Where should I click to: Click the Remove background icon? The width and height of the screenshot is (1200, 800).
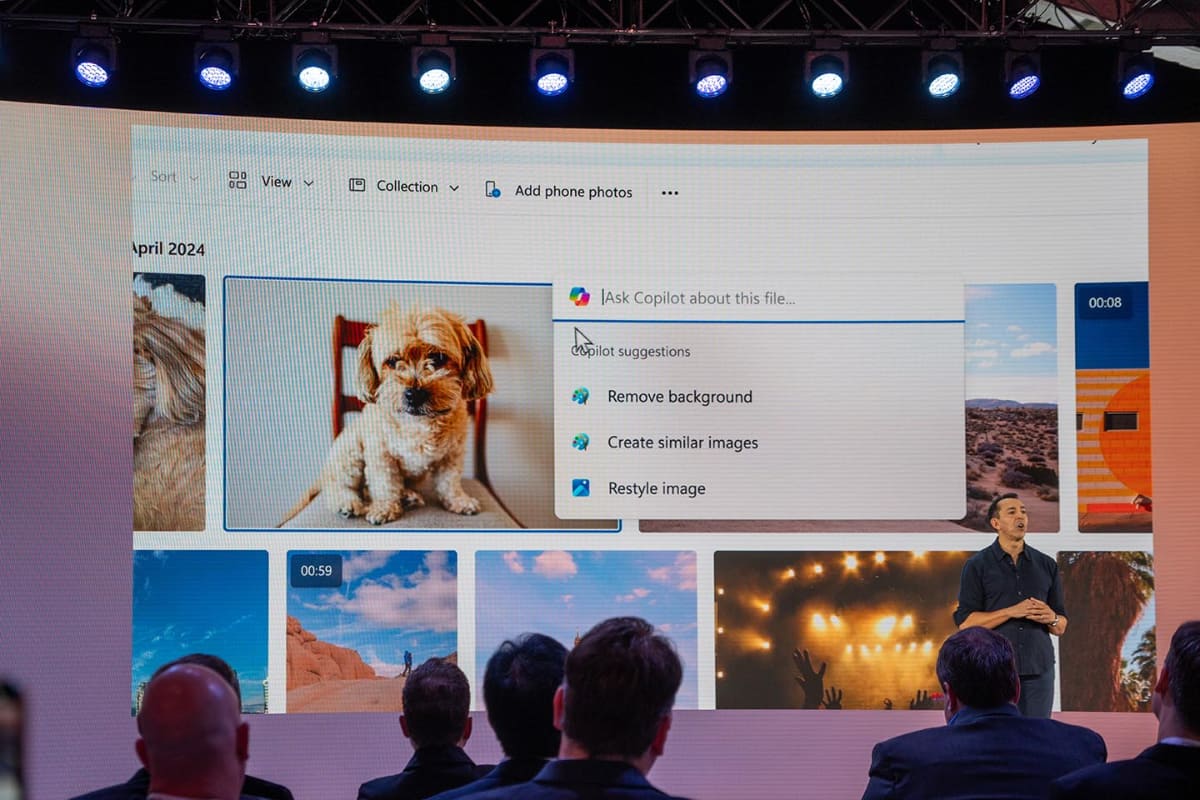pyautogui.click(x=580, y=396)
